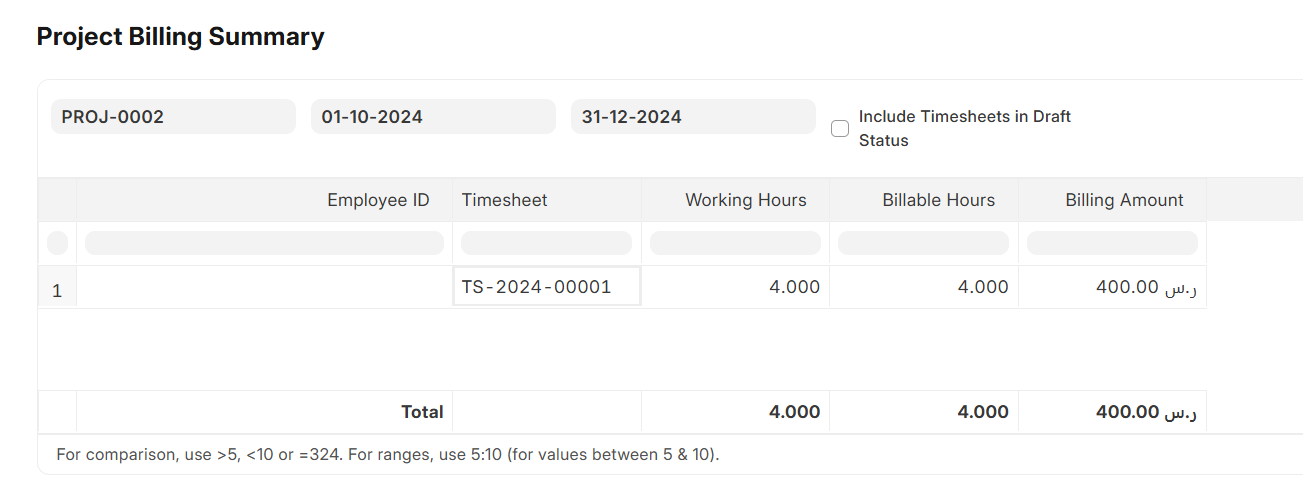This screenshot has width=1303, height=485.
Task: Focus the filter box under Timesheet
Action: 546,243
